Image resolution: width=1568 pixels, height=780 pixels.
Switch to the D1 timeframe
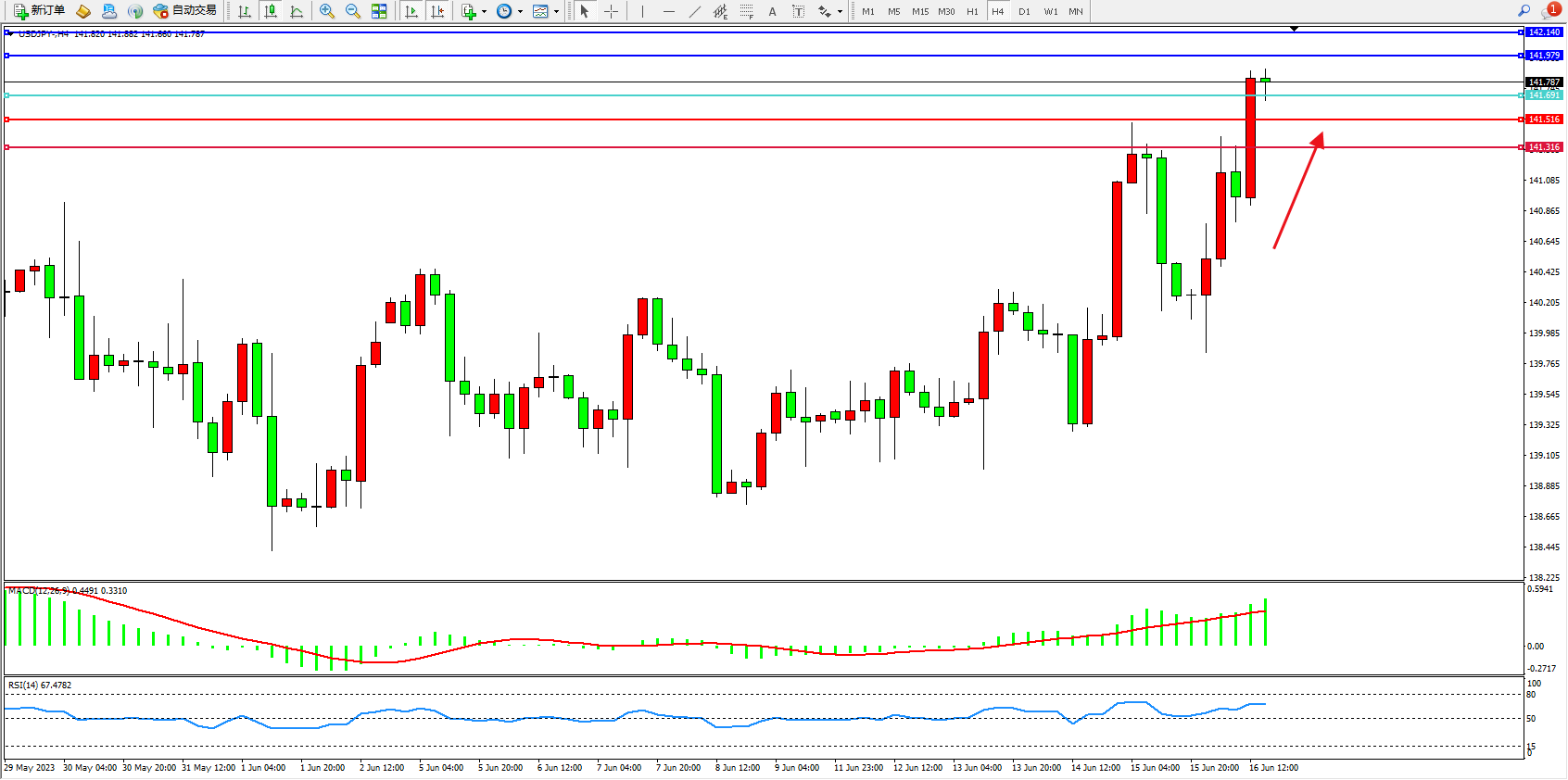(1024, 12)
